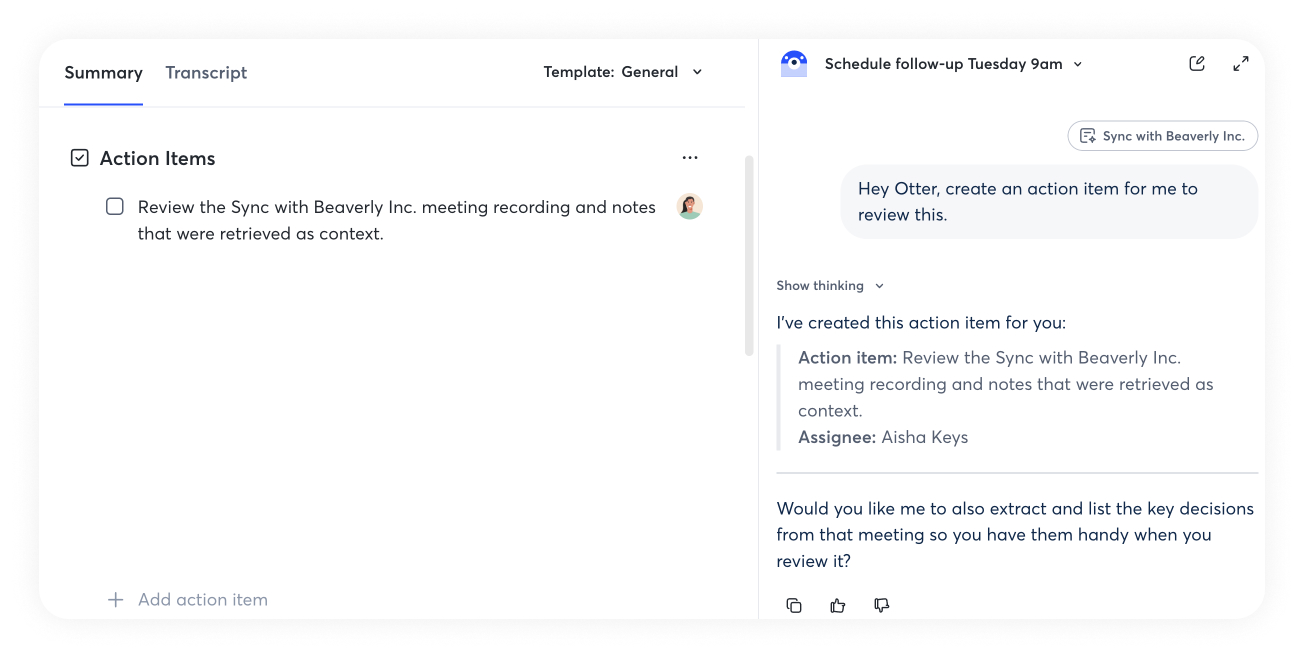Open the Sync with Beaverly Inc. context chip

1162,136
